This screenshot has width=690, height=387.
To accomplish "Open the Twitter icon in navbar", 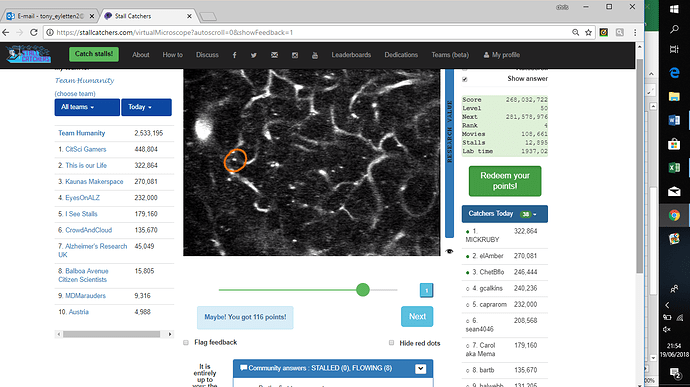I will [x=254, y=55].
